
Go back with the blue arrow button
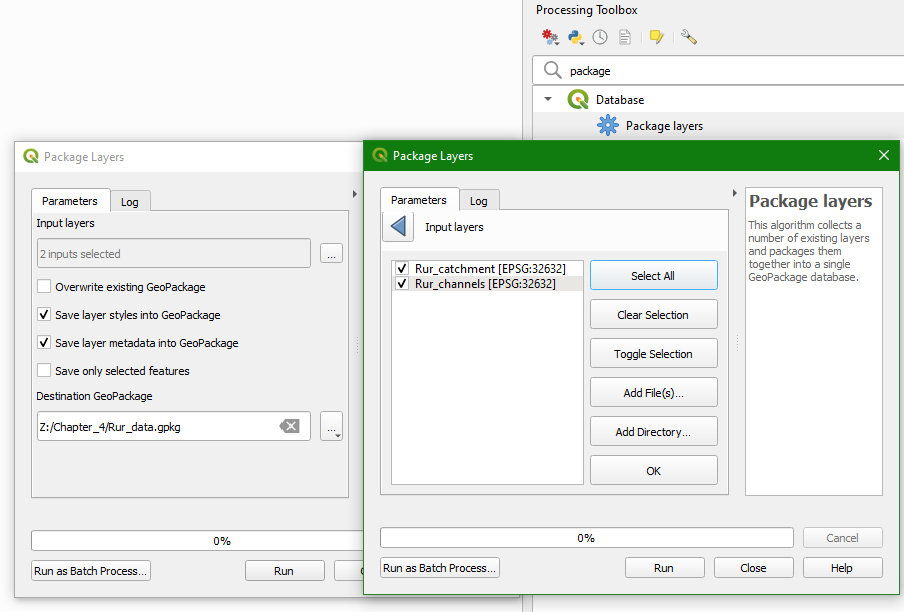(x=398, y=226)
